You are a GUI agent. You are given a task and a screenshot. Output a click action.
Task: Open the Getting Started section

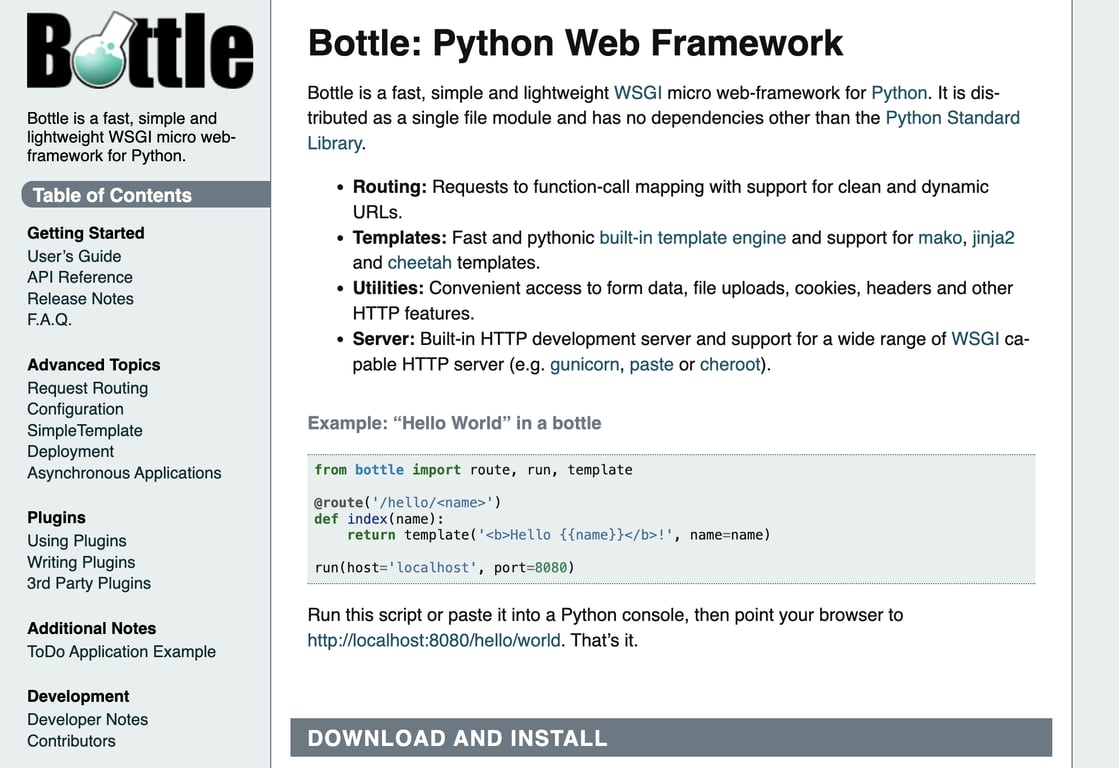86,233
